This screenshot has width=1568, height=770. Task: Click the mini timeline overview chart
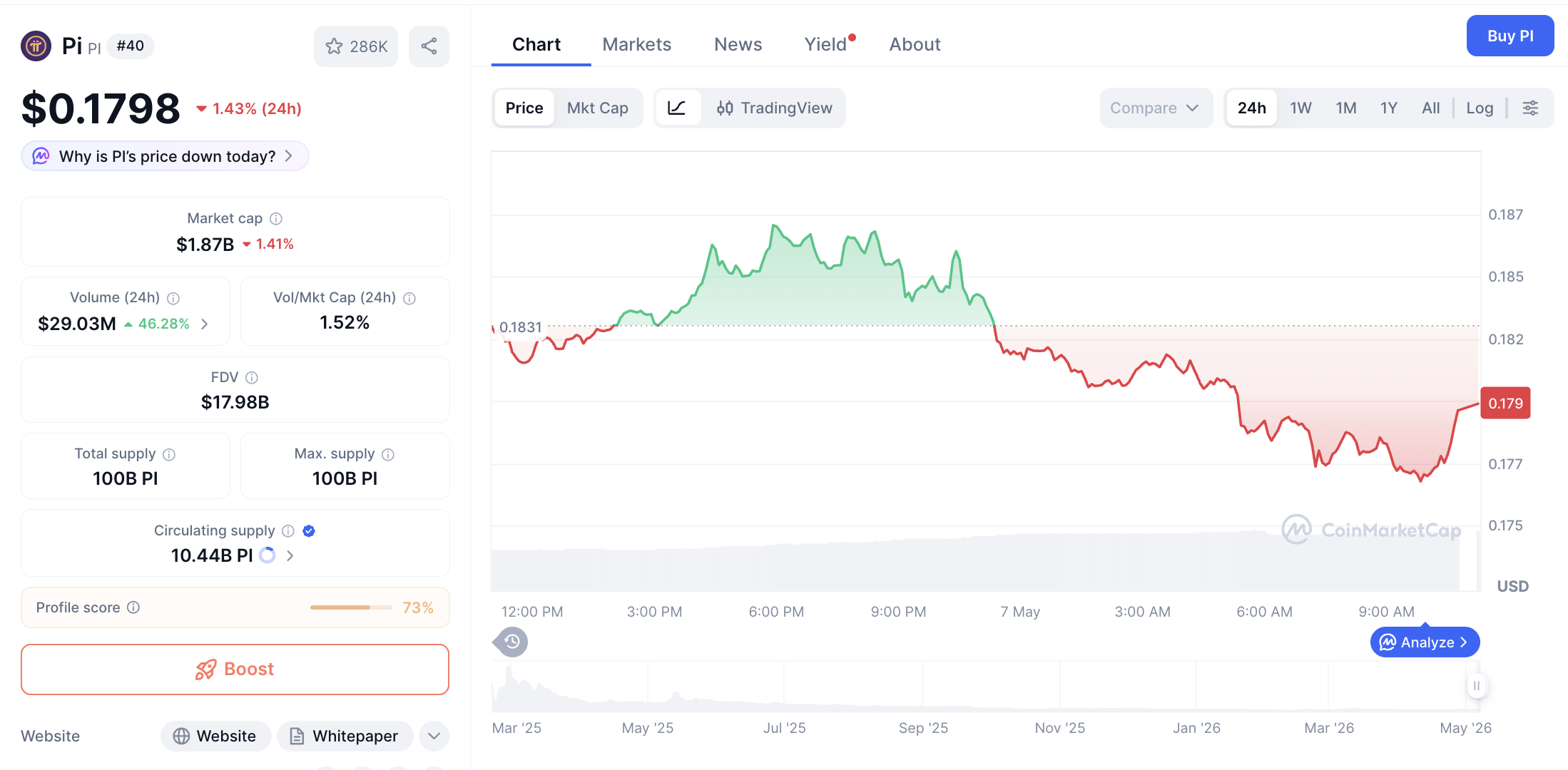click(x=984, y=687)
